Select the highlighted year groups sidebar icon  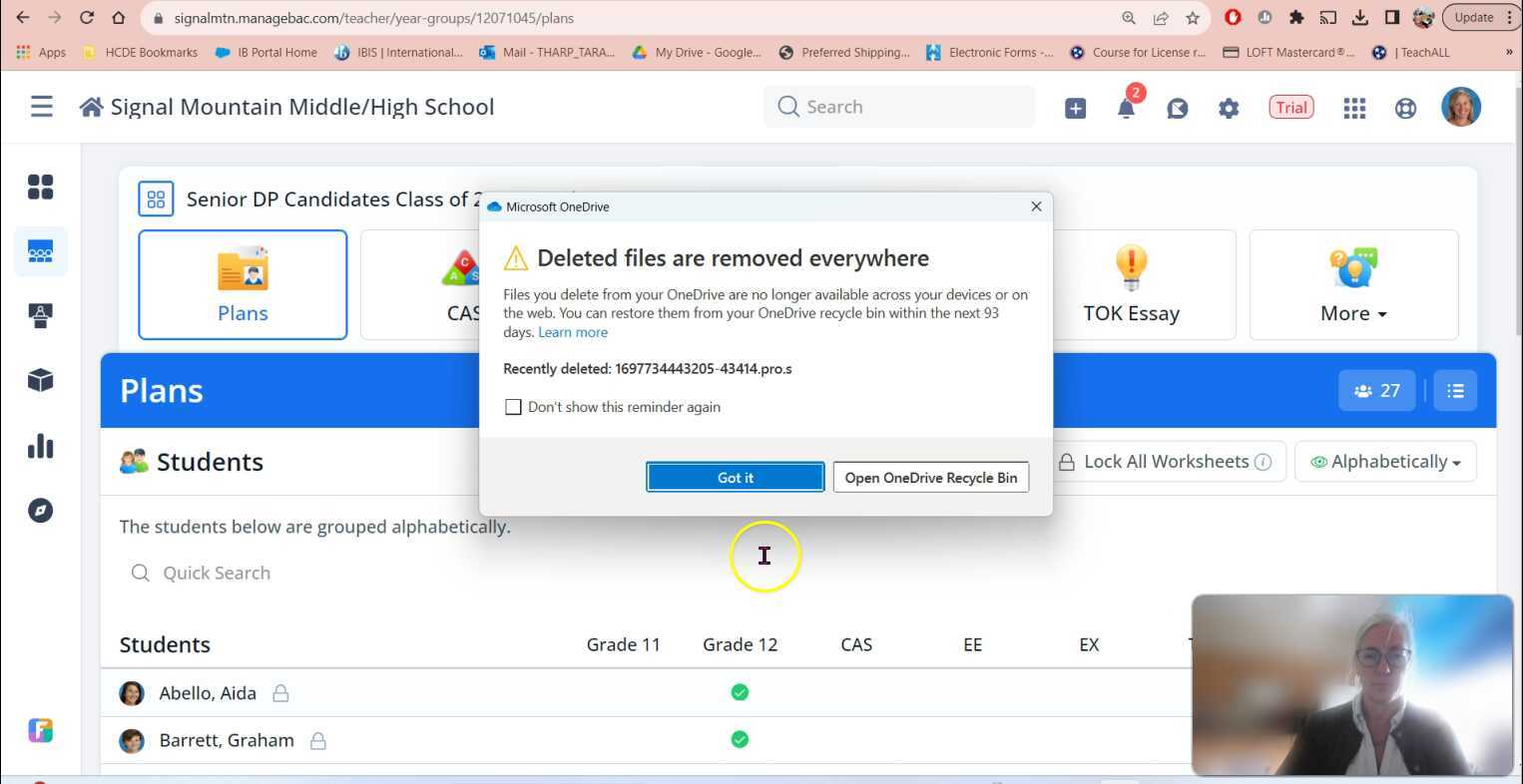pos(41,252)
